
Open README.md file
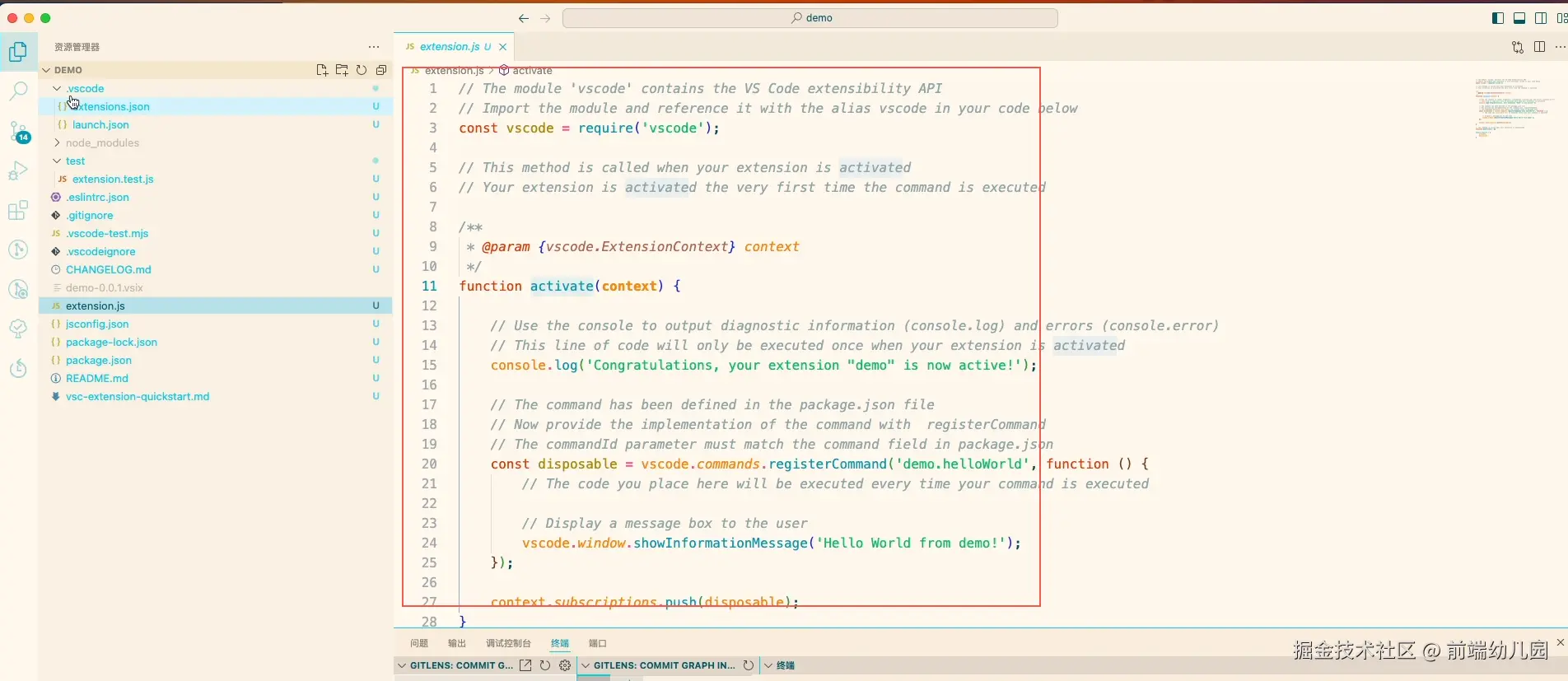(216, 378)
